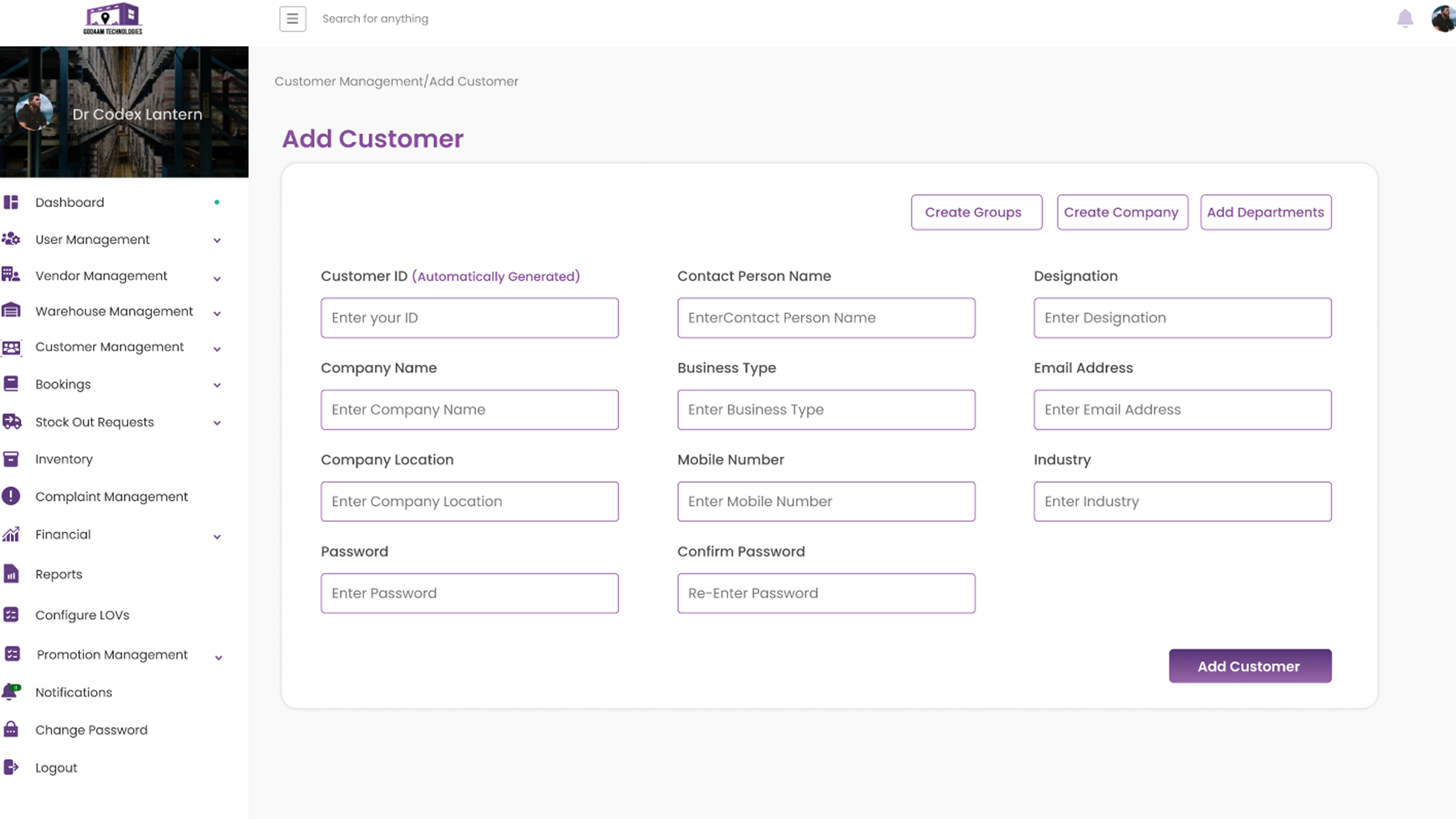Viewport: 1456px width, 819px height.
Task: Expand Warehouse Management chevron
Action: click(217, 313)
